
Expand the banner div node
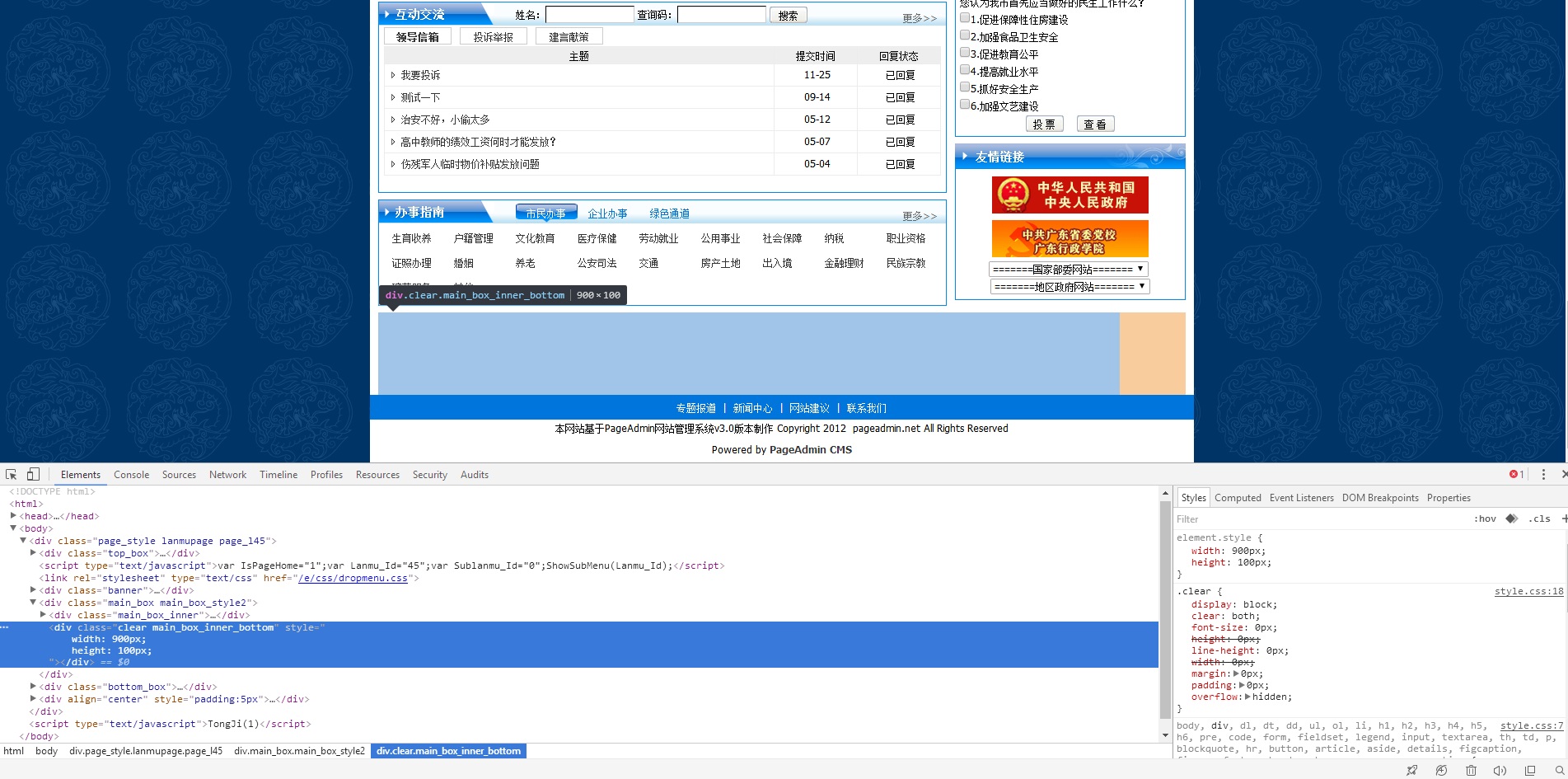pos(33,590)
